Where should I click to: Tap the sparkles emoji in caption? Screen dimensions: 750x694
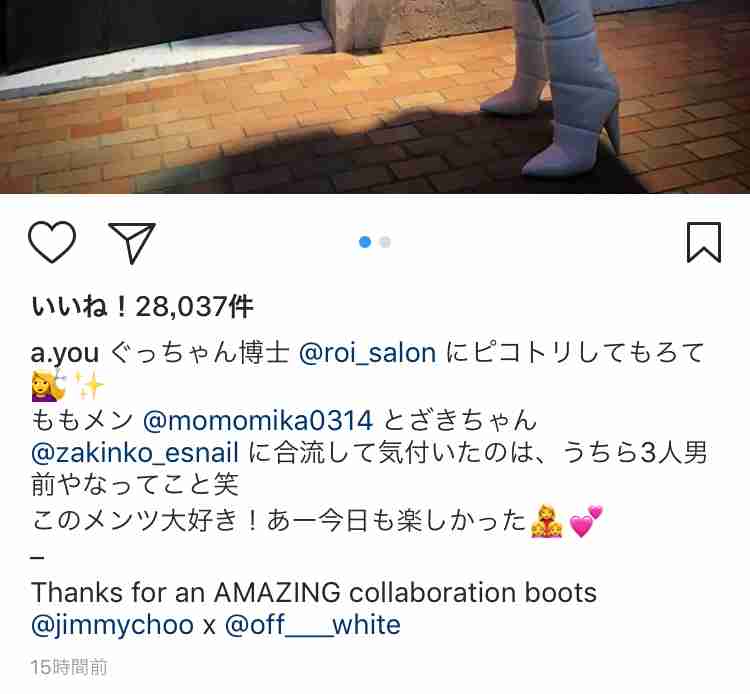pos(88,385)
